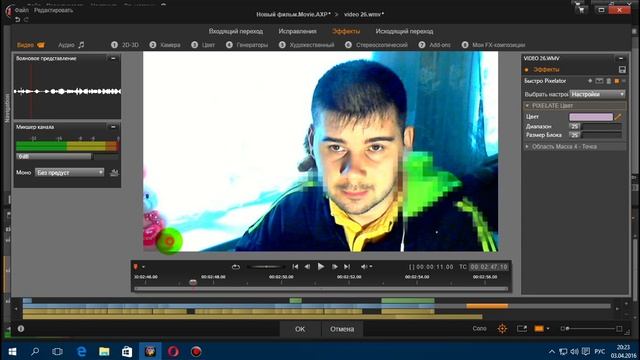Click the Размер Блока value field
Screen dimensions: 640x360
coord(575,135)
